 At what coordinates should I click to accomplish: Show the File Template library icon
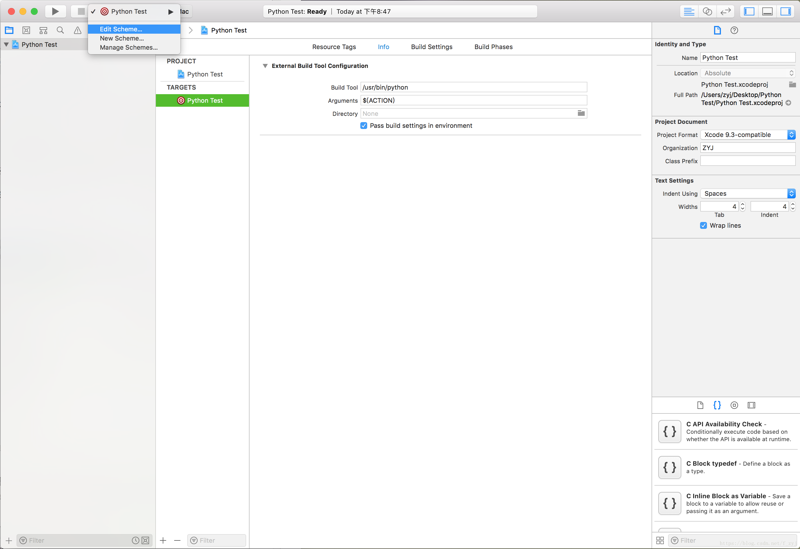[x=700, y=405]
